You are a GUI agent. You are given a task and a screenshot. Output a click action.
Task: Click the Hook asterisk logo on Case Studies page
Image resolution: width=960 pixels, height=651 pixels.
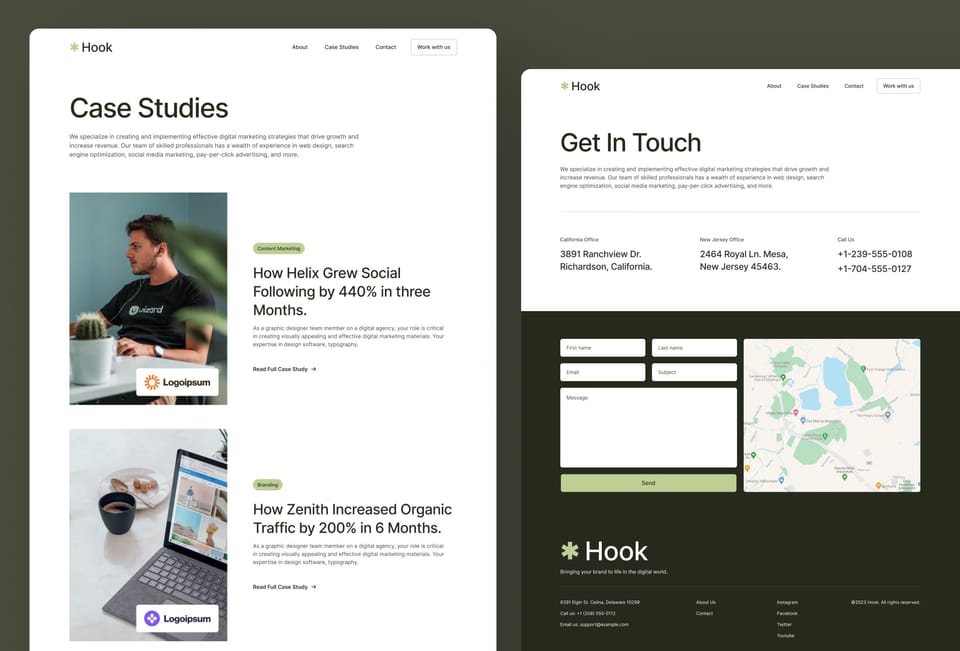(91, 47)
